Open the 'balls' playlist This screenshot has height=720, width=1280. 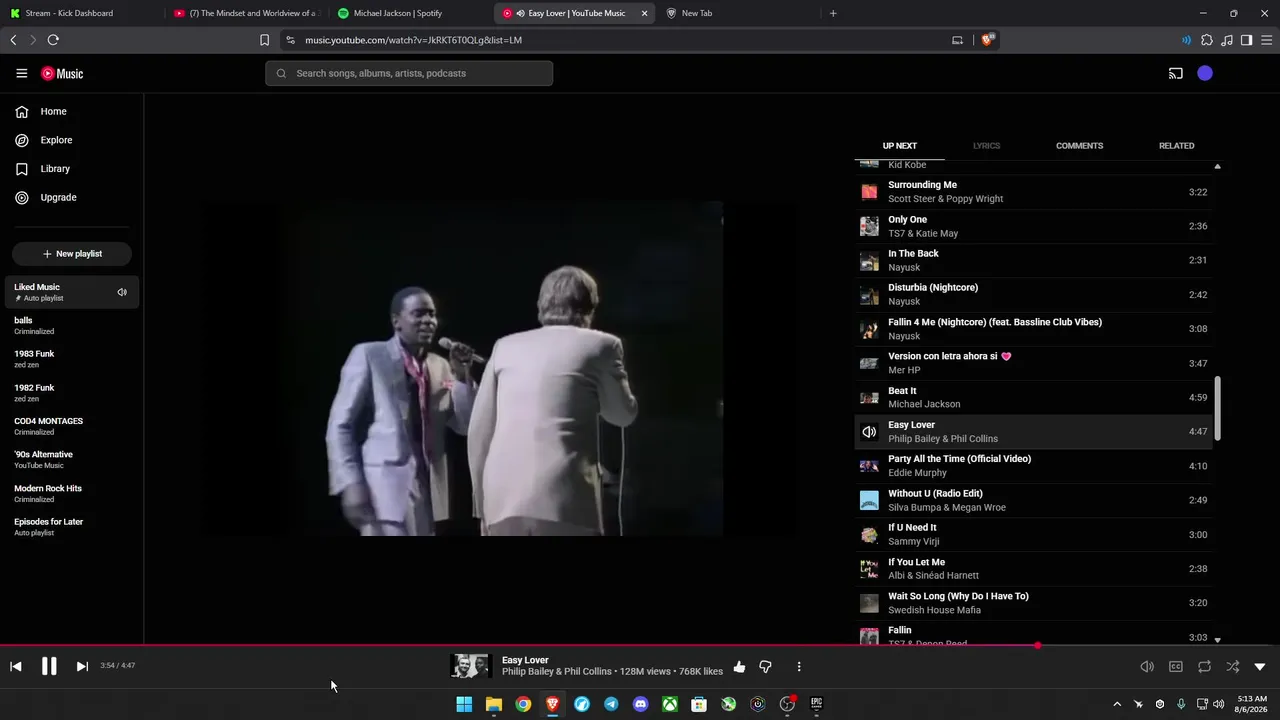(72, 326)
